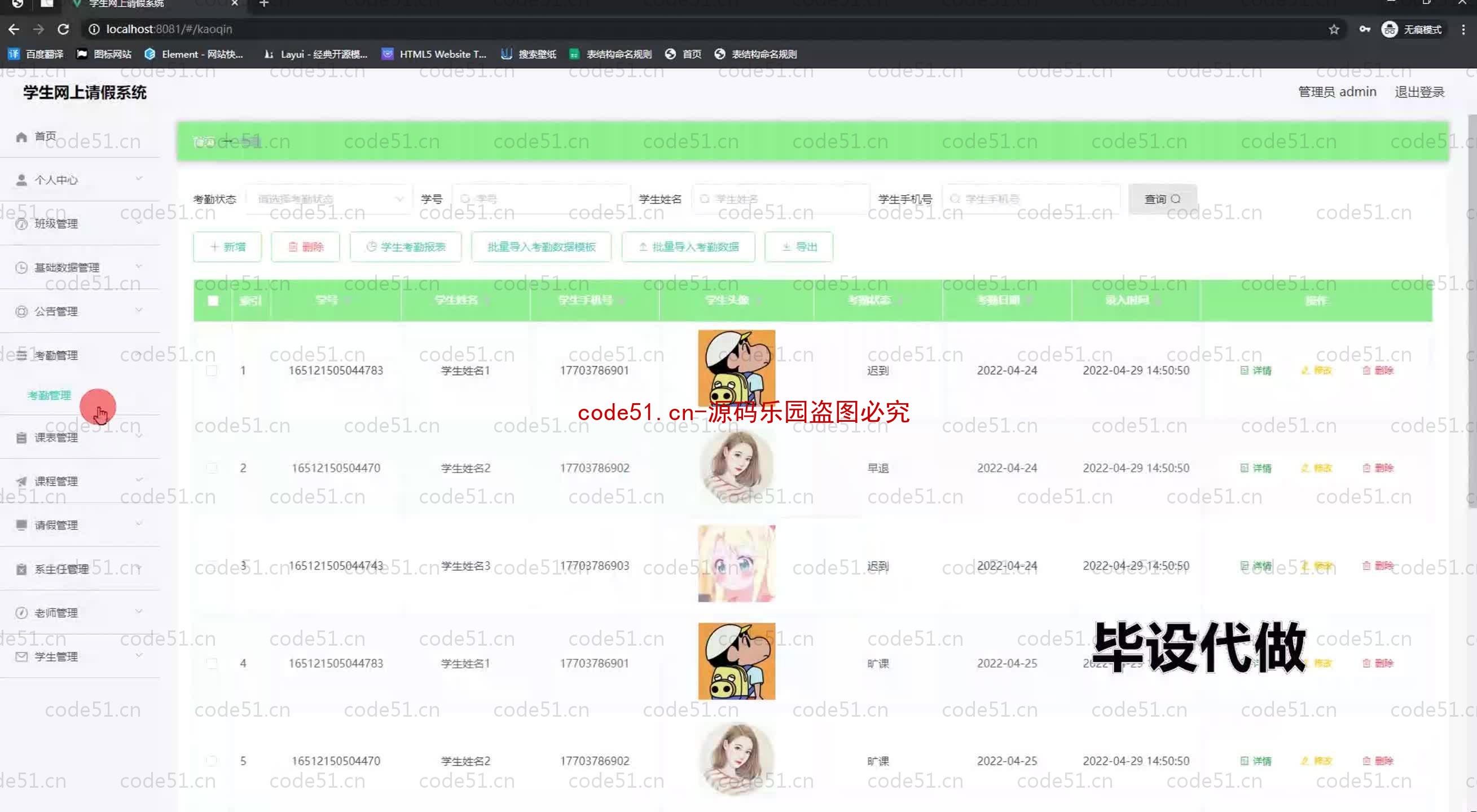The height and width of the screenshot is (812, 1477).
Task: Expand the 课表管理 sidebar menu
Action: point(80,437)
